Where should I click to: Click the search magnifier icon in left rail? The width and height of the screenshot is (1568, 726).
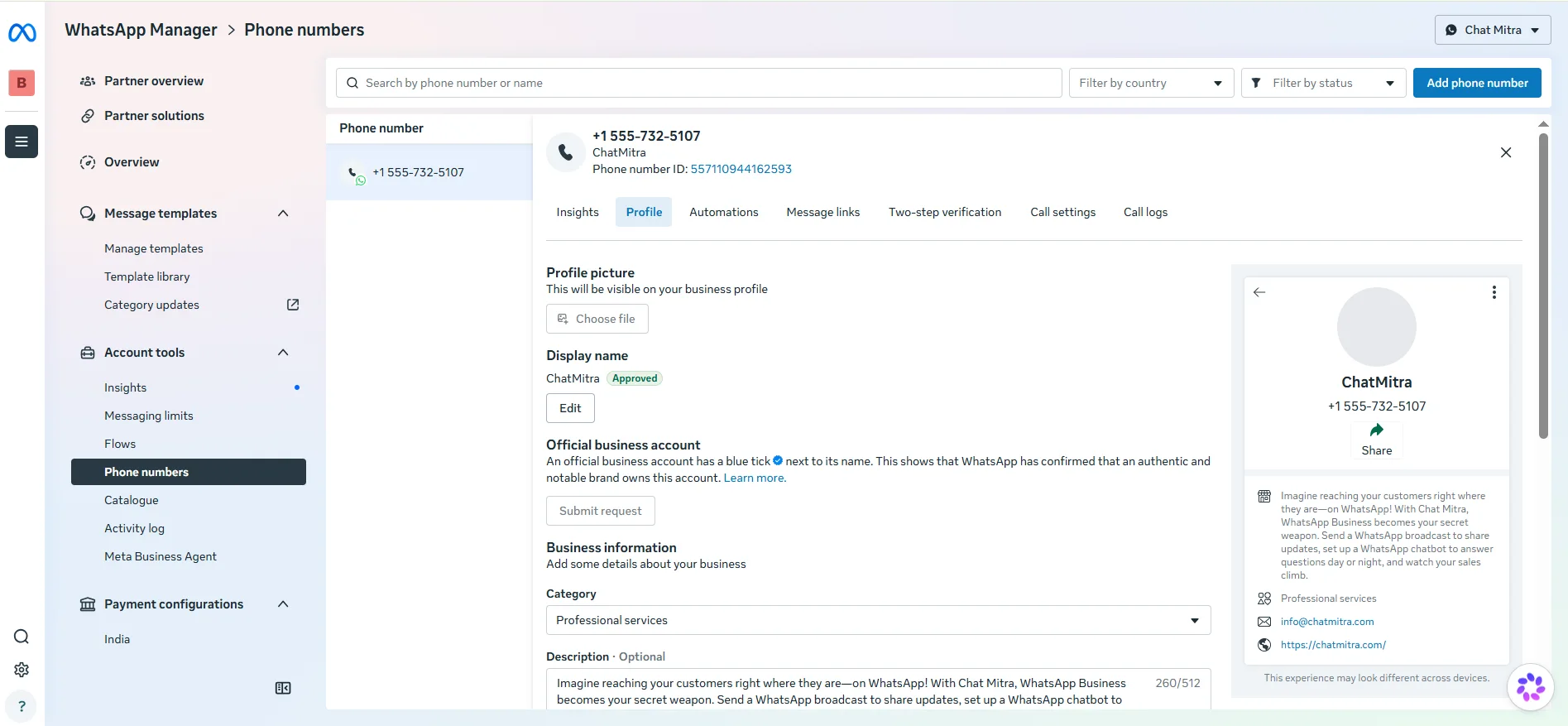22,637
